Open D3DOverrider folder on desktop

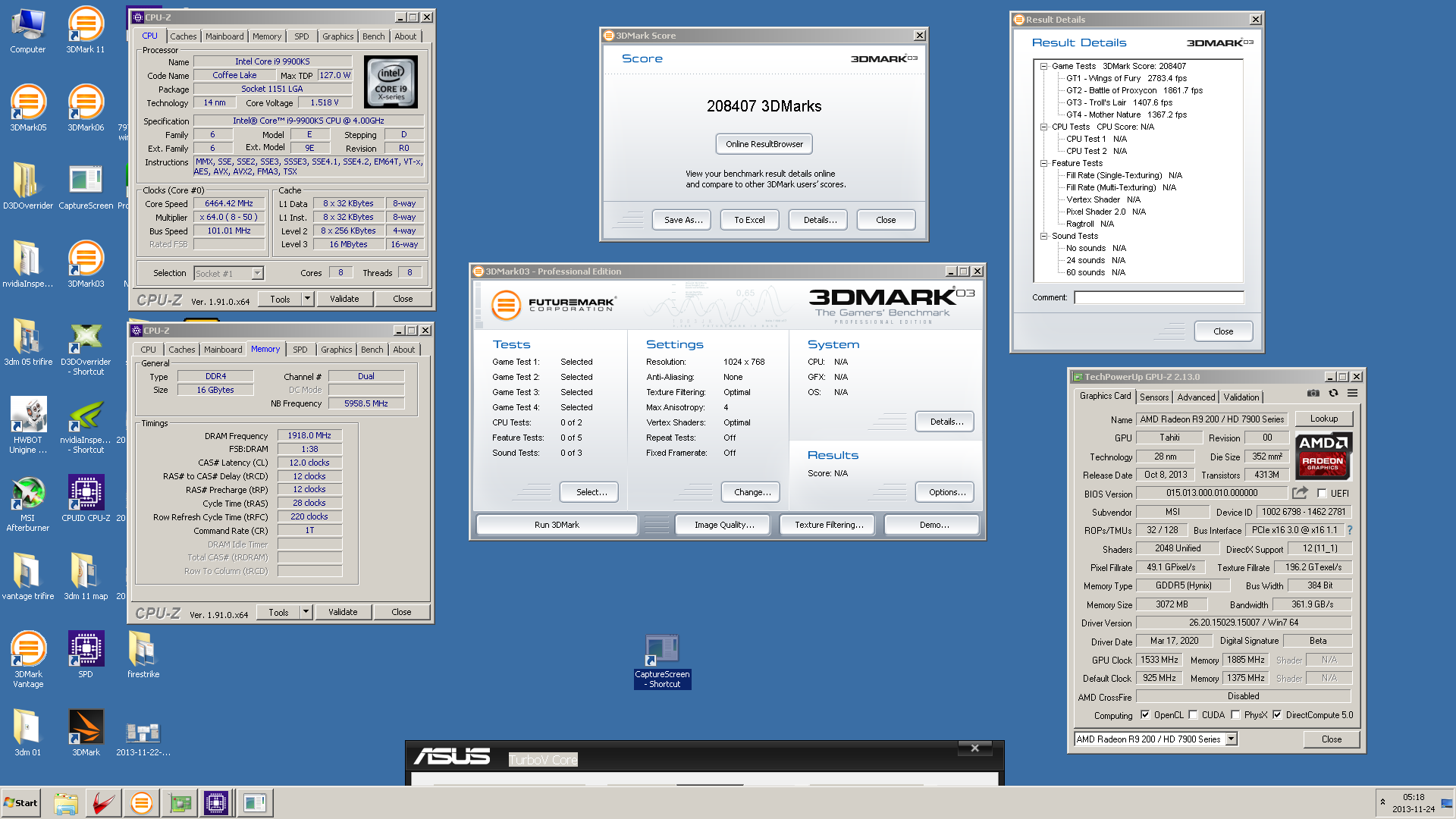point(28,187)
